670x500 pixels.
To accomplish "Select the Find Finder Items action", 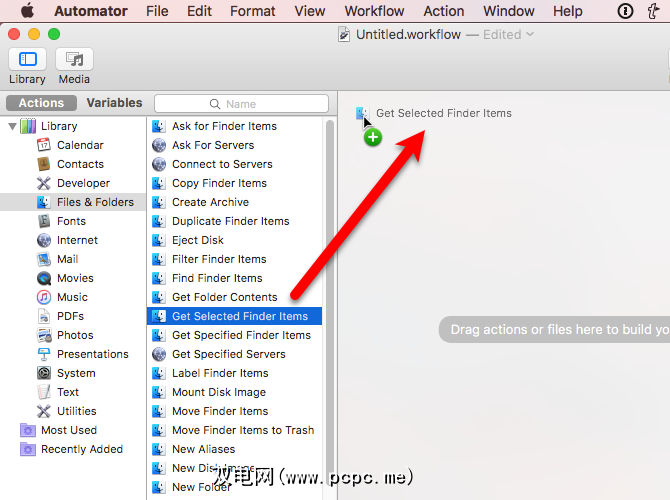I will coord(235,278).
